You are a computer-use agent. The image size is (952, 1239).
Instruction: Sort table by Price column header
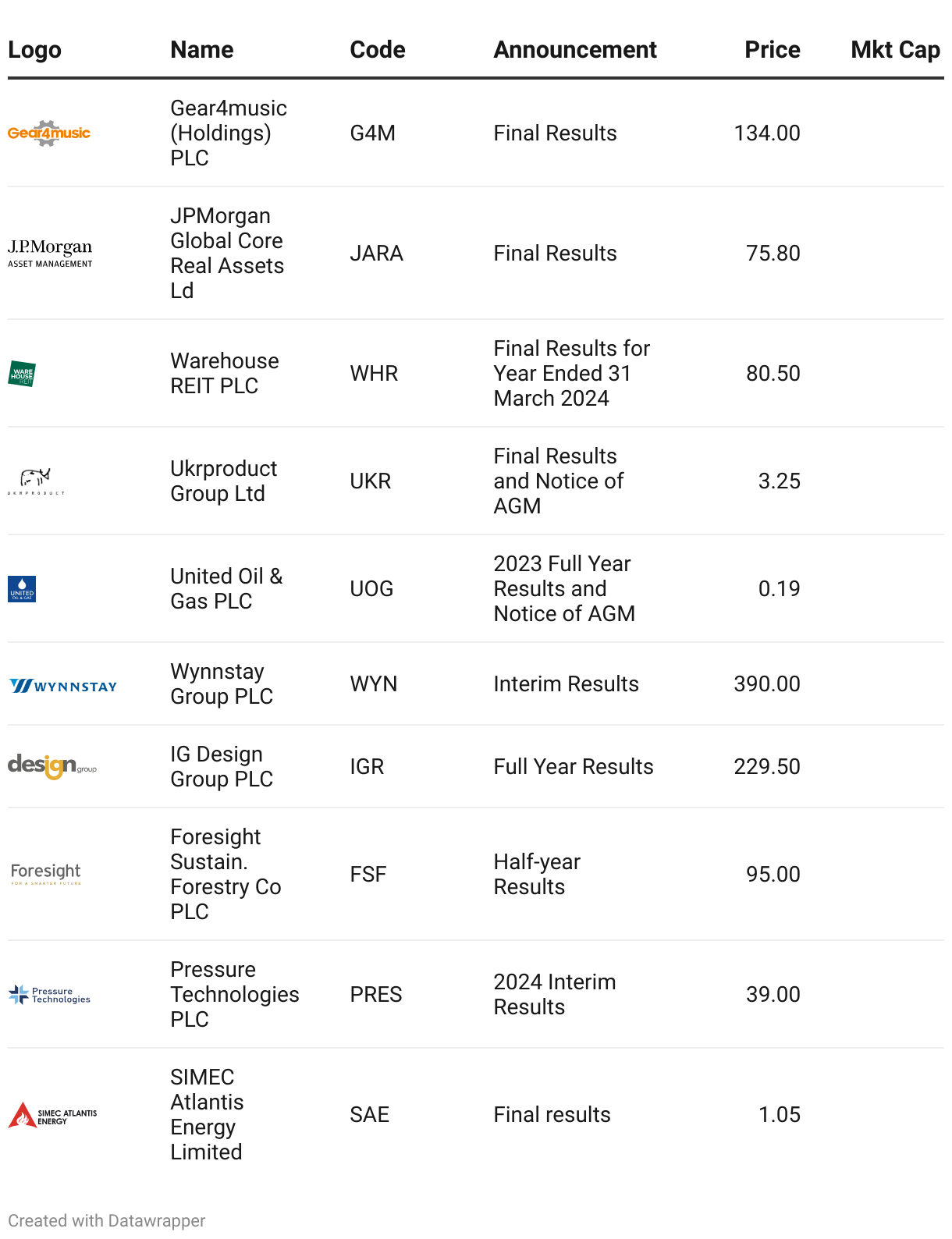pyautogui.click(x=772, y=50)
